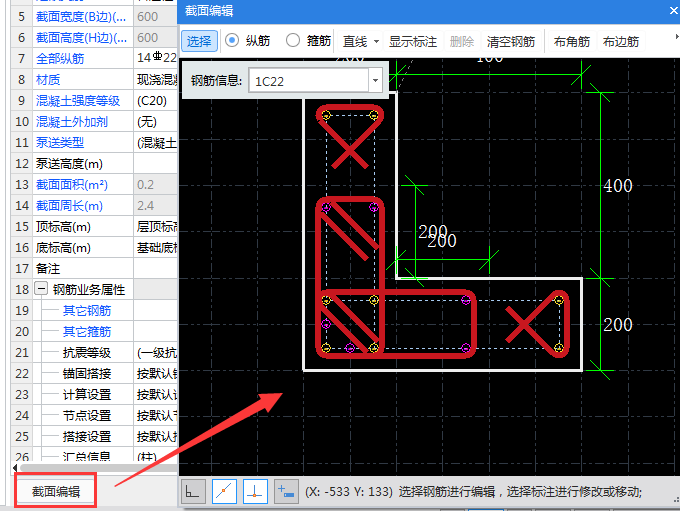
Task: Click the (一级抗 seismic grade value
Action: [x=157, y=353]
